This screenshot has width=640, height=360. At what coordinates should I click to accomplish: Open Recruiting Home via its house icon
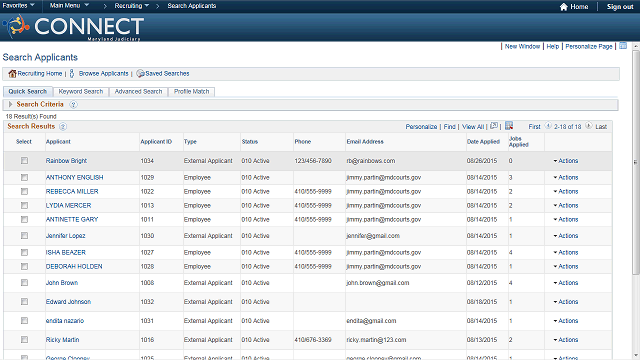click(x=12, y=73)
